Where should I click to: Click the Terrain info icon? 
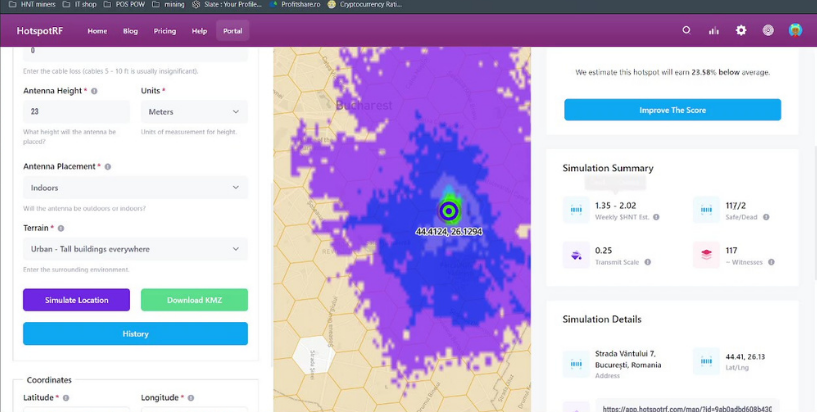61,228
